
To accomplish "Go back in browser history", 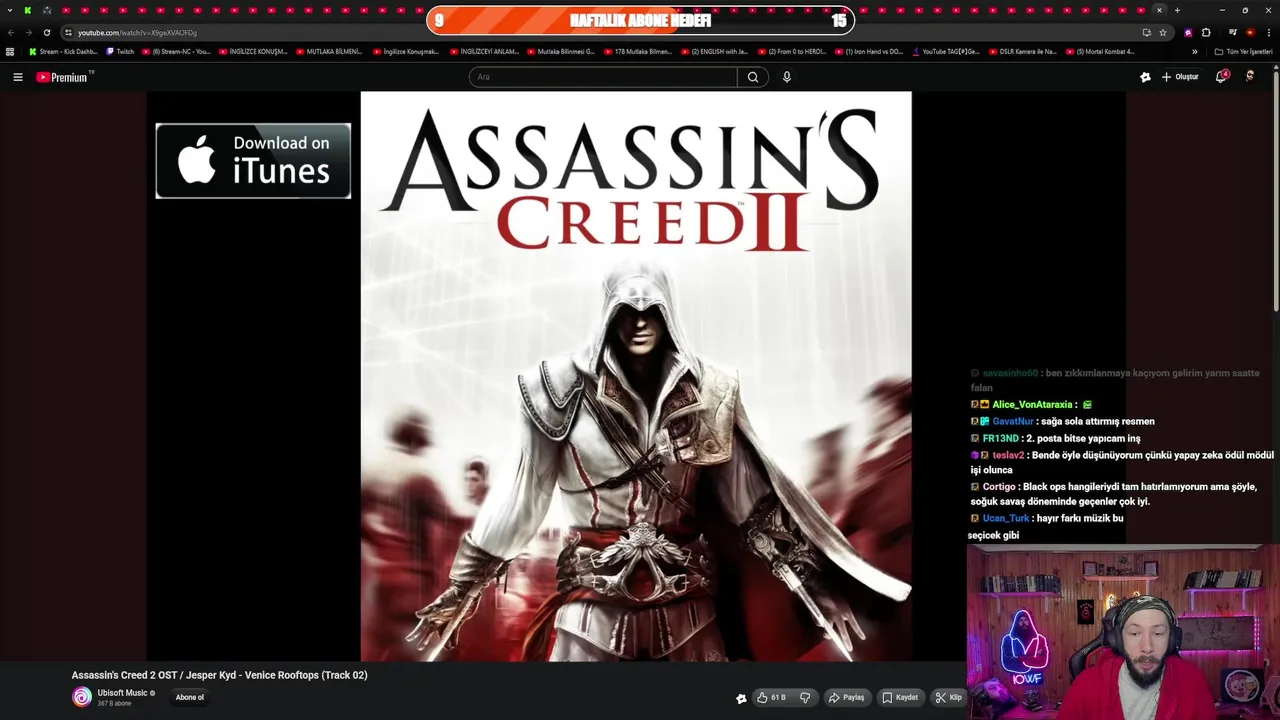I will point(11,32).
